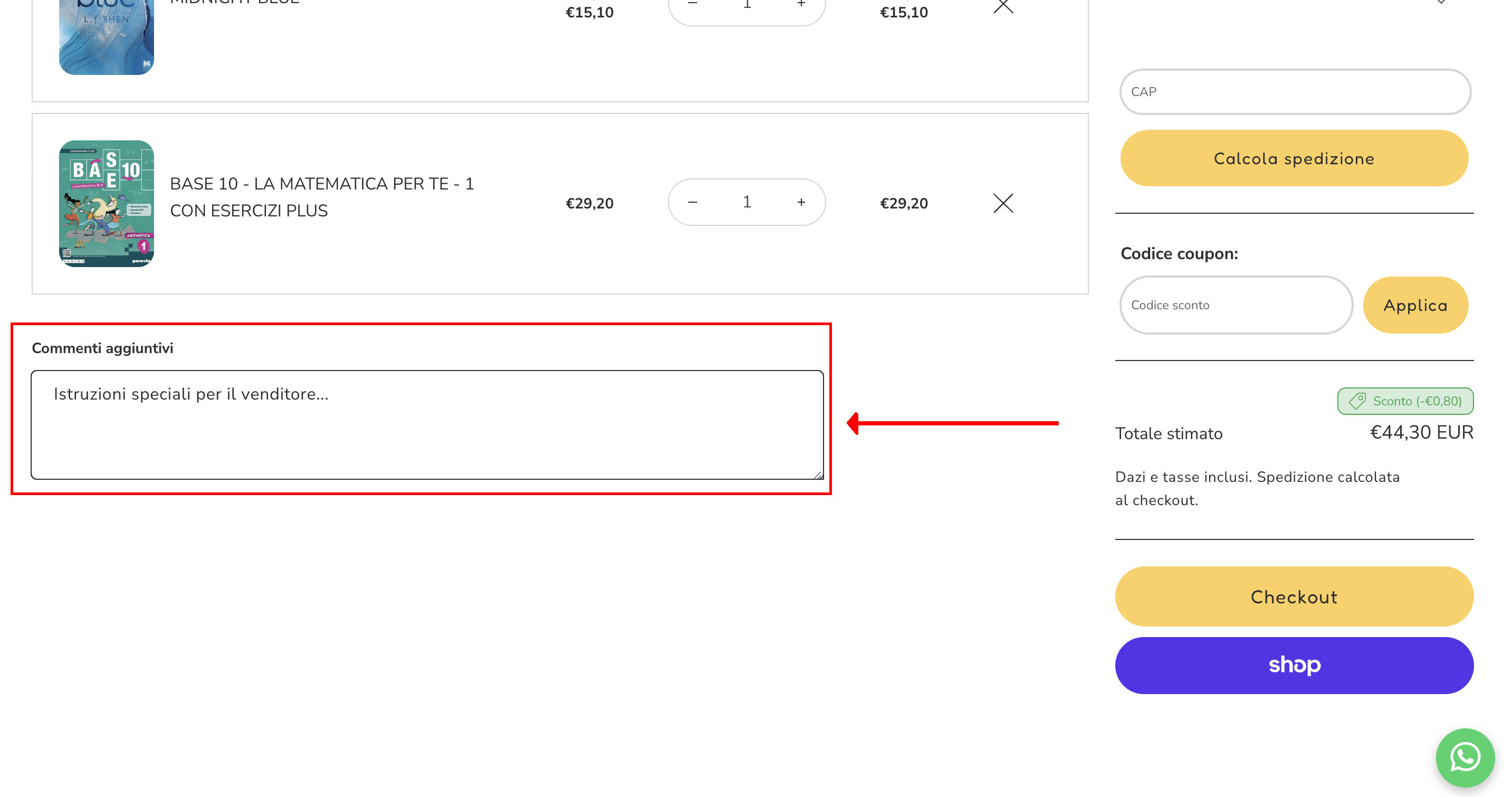The image size is (1512, 797).
Task: Decrease BASE 10 quantity with minus
Action: coord(693,202)
